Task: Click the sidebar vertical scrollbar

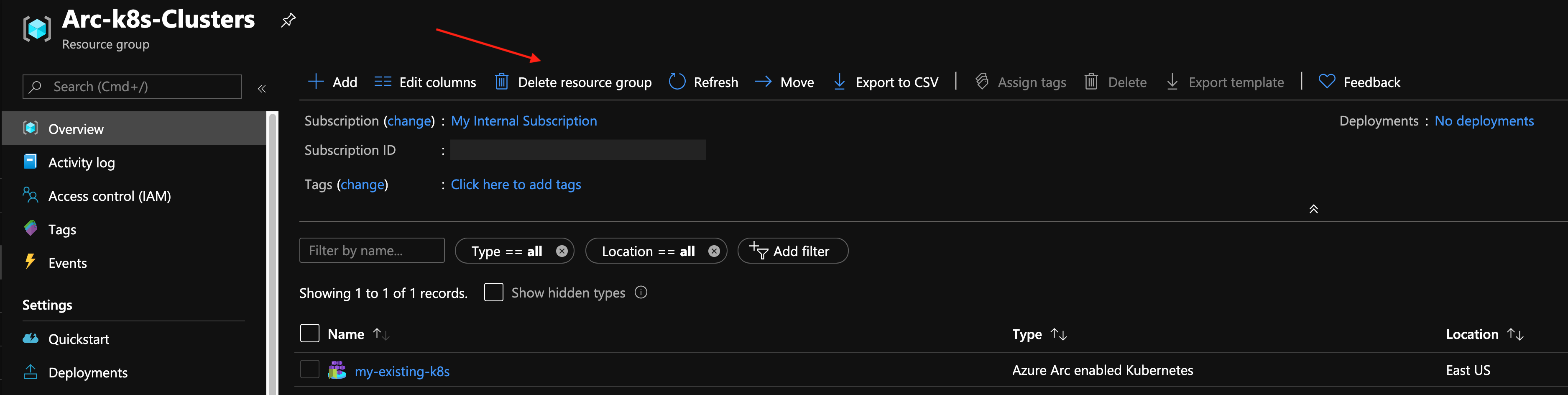Action: pos(273,253)
